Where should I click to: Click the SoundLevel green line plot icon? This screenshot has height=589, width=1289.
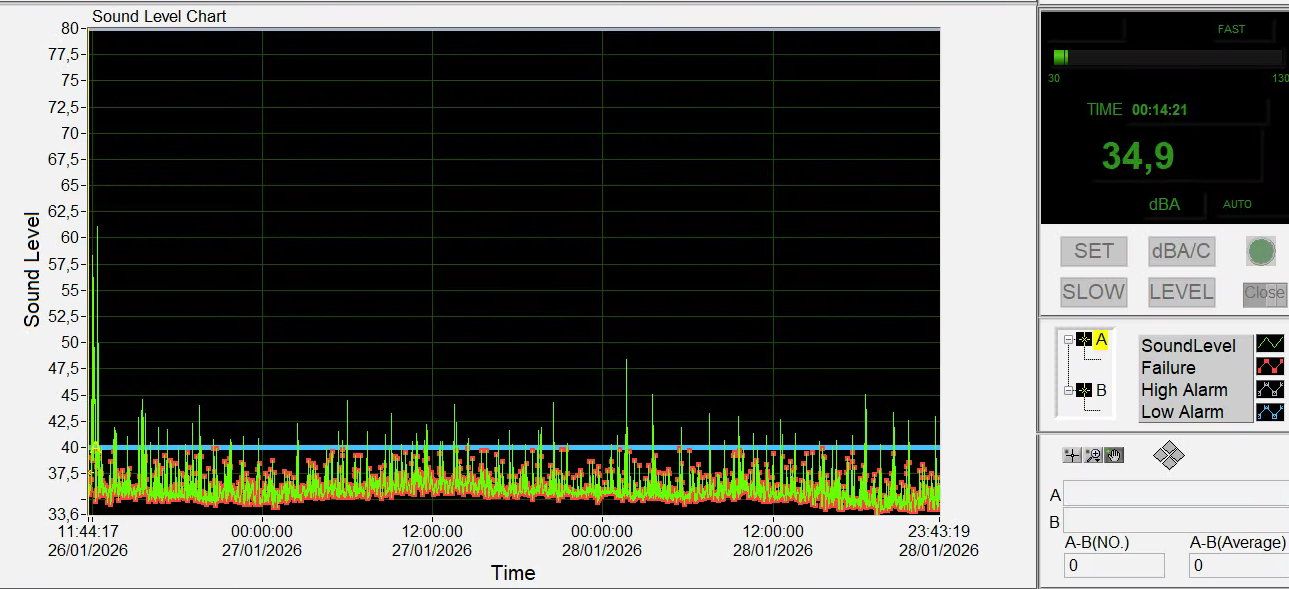(x=1269, y=345)
